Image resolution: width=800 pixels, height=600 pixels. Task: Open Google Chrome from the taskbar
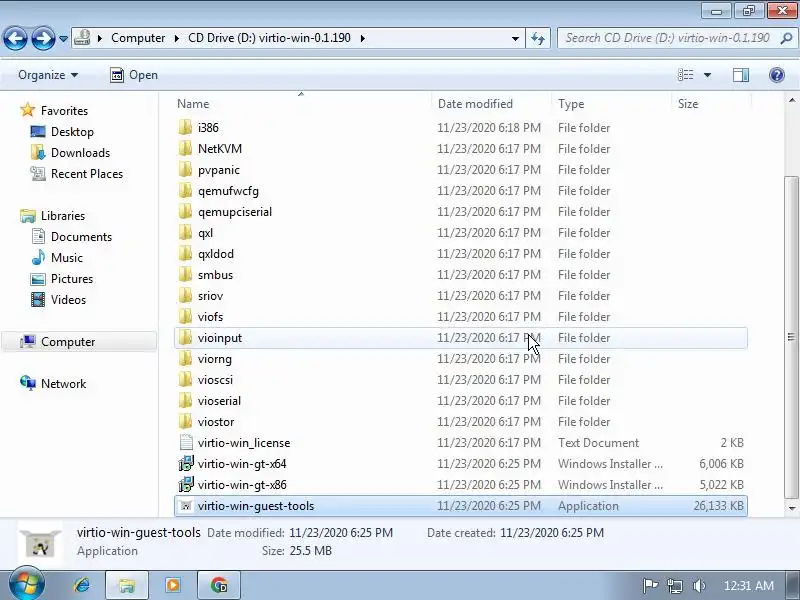click(x=219, y=585)
